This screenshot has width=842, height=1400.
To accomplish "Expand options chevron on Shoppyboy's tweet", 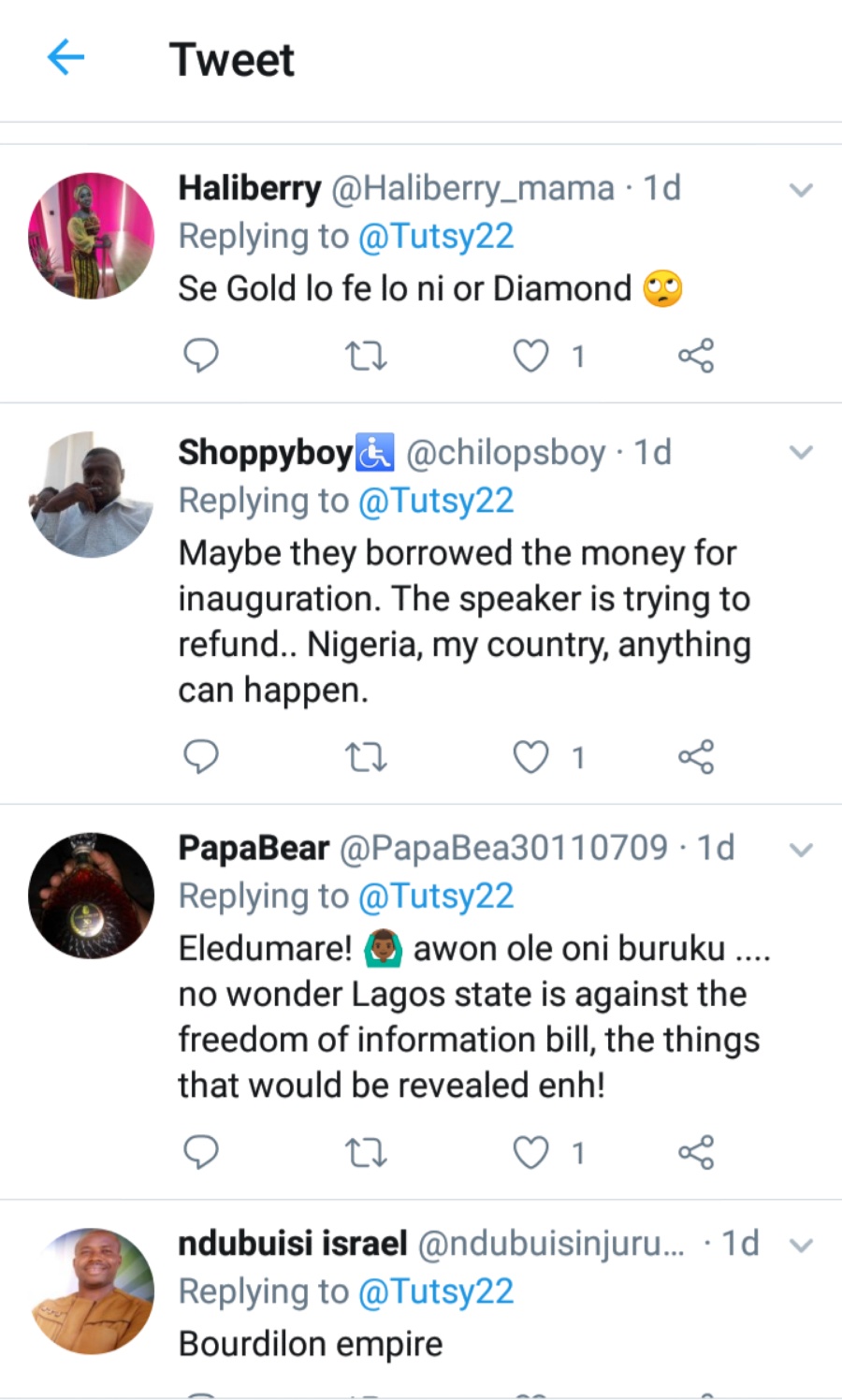I will pos(801,453).
